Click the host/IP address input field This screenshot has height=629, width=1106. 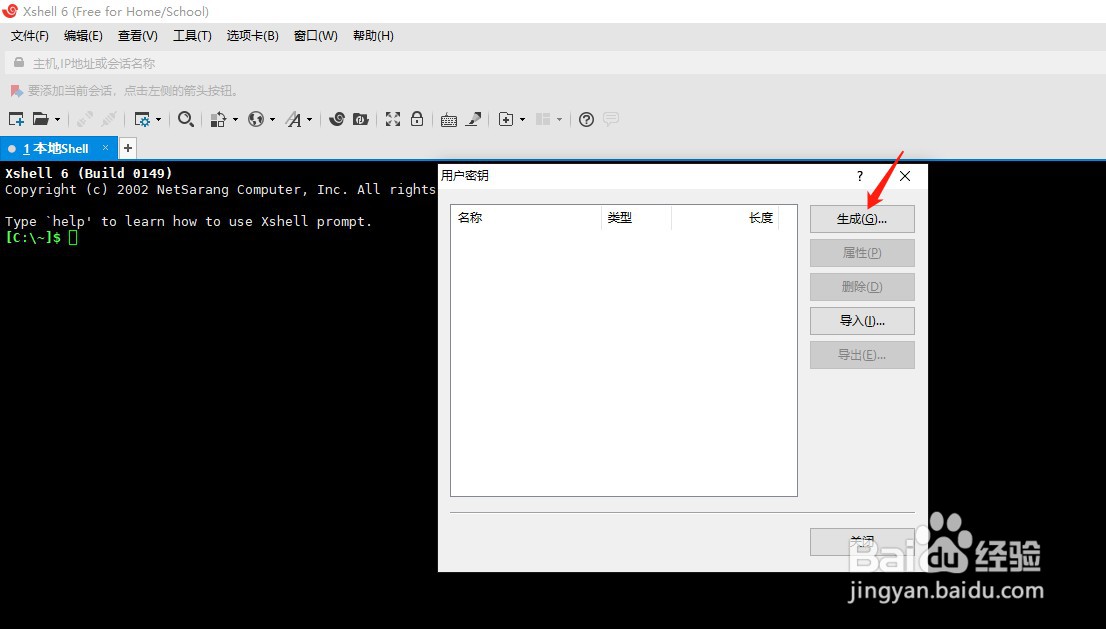coord(200,62)
